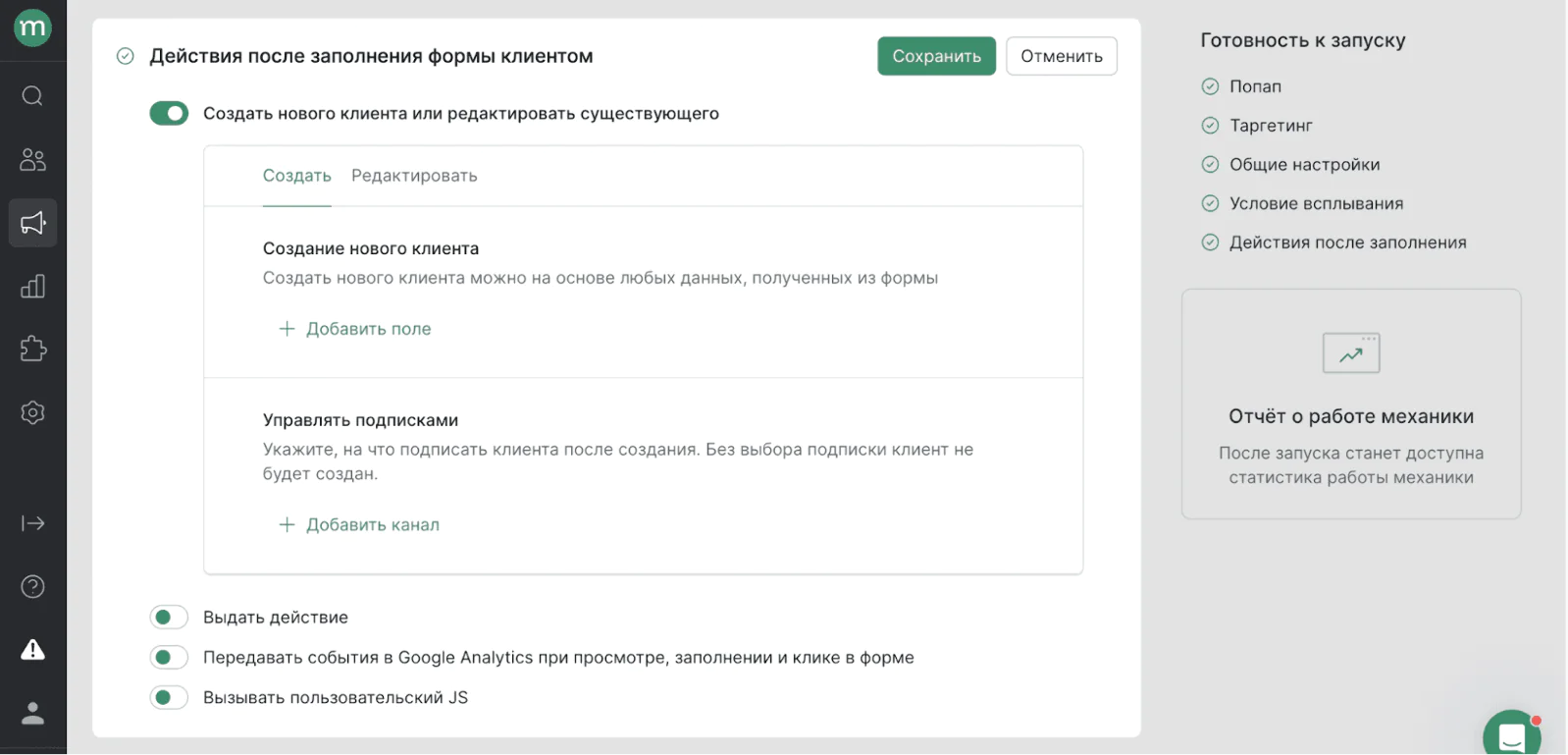Disable the Создать нового клиента toggle
Screen dimensions: 1568x755
[169, 114]
